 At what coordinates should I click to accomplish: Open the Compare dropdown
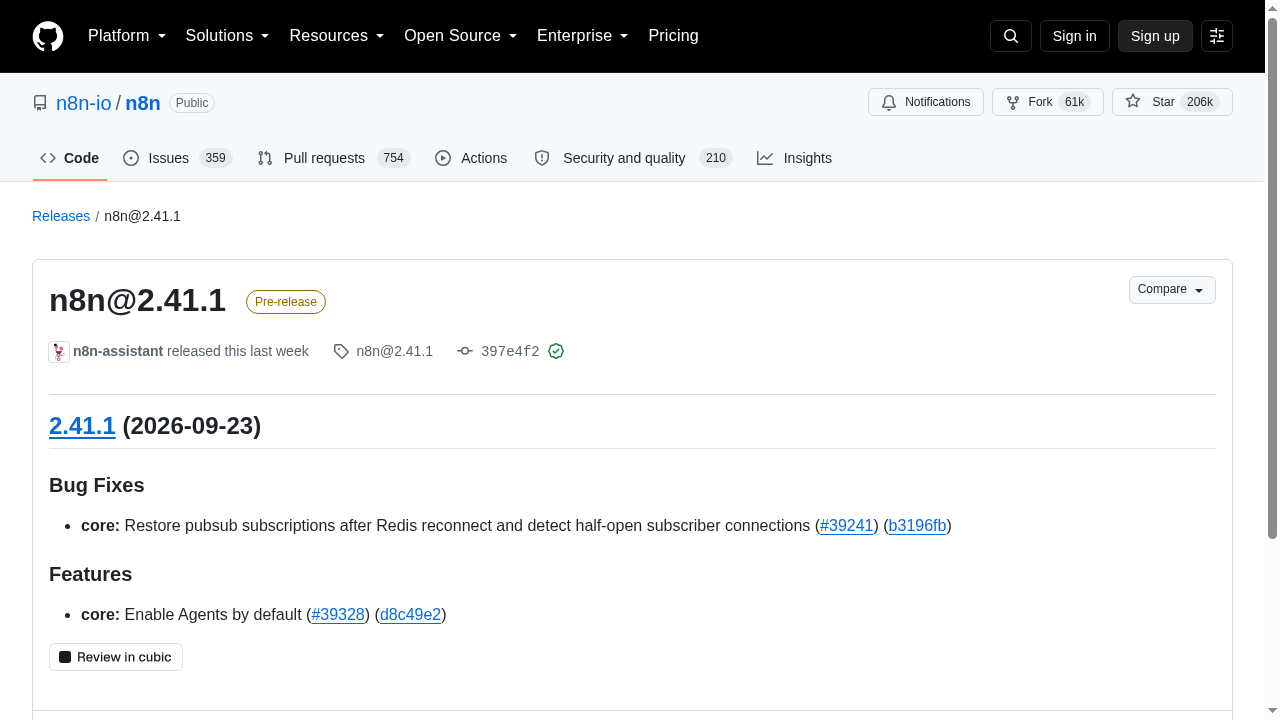(x=1172, y=290)
